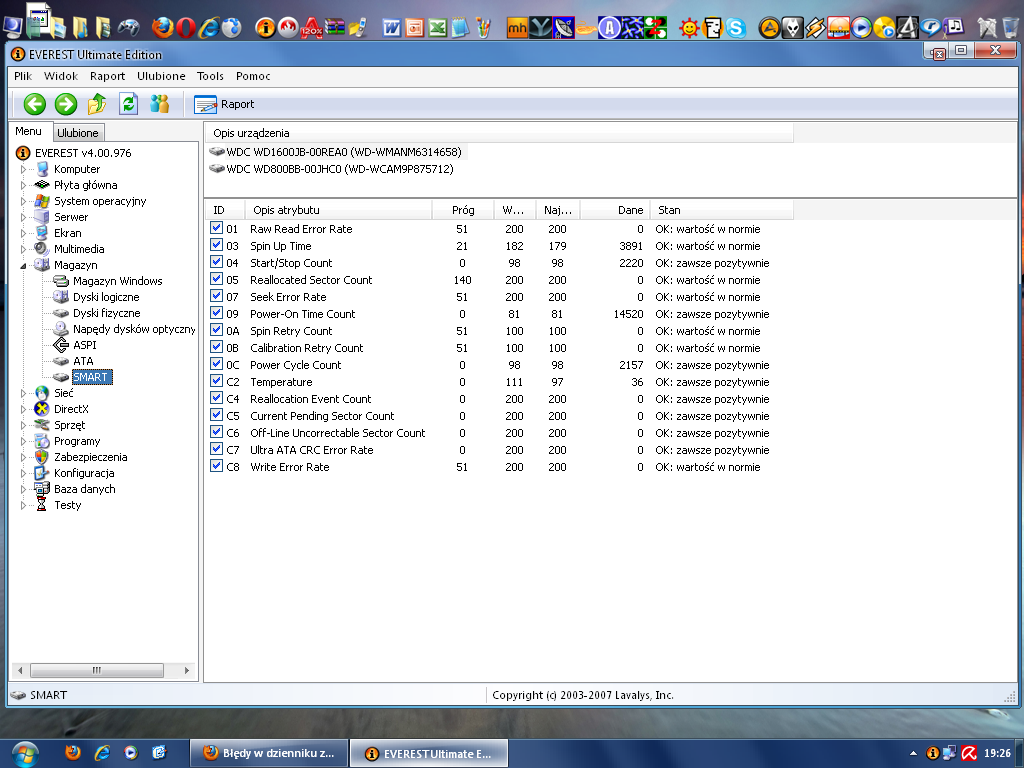Select the ATA tree item

(x=83, y=361)
